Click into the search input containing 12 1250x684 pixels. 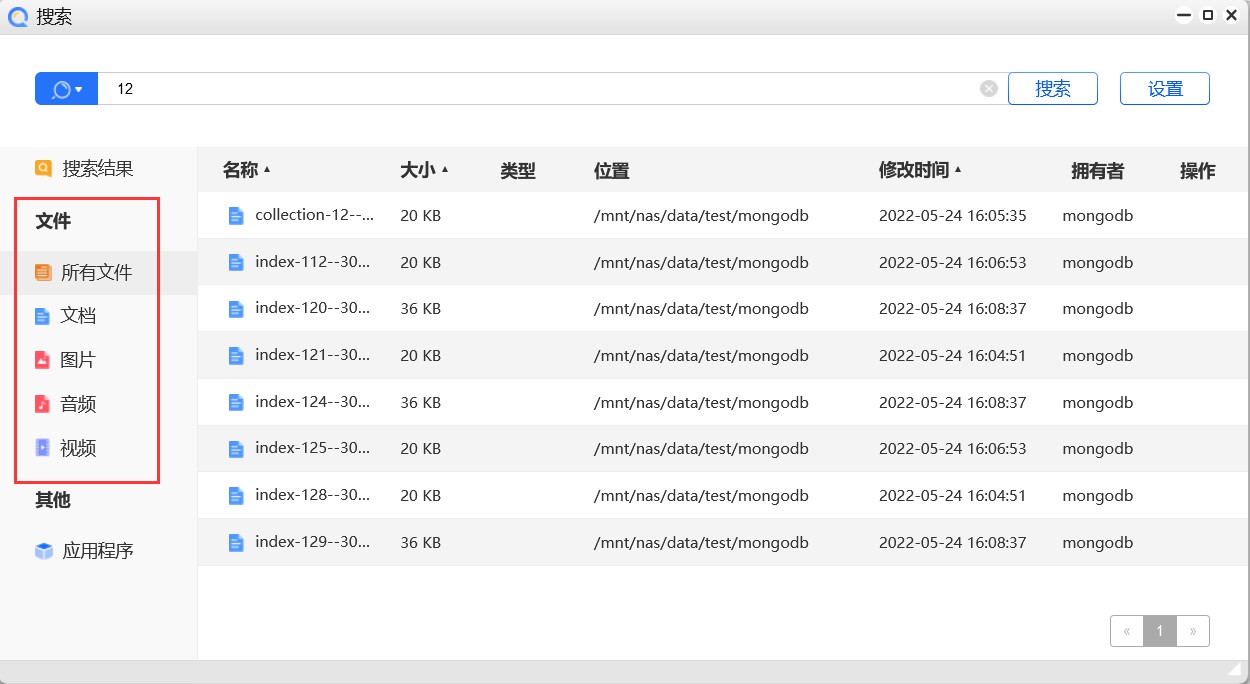540,89
